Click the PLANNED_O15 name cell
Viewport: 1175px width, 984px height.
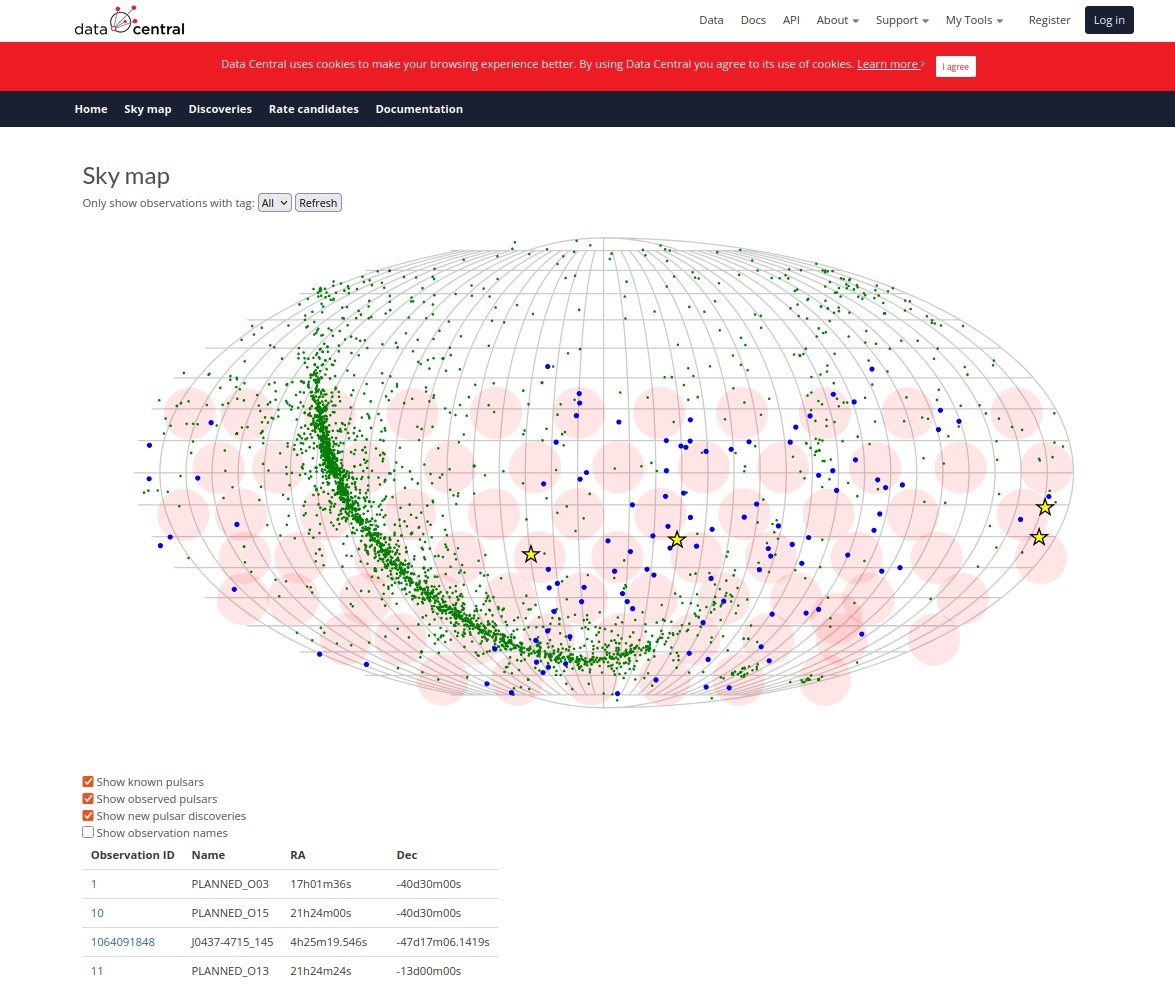point(230,914)
